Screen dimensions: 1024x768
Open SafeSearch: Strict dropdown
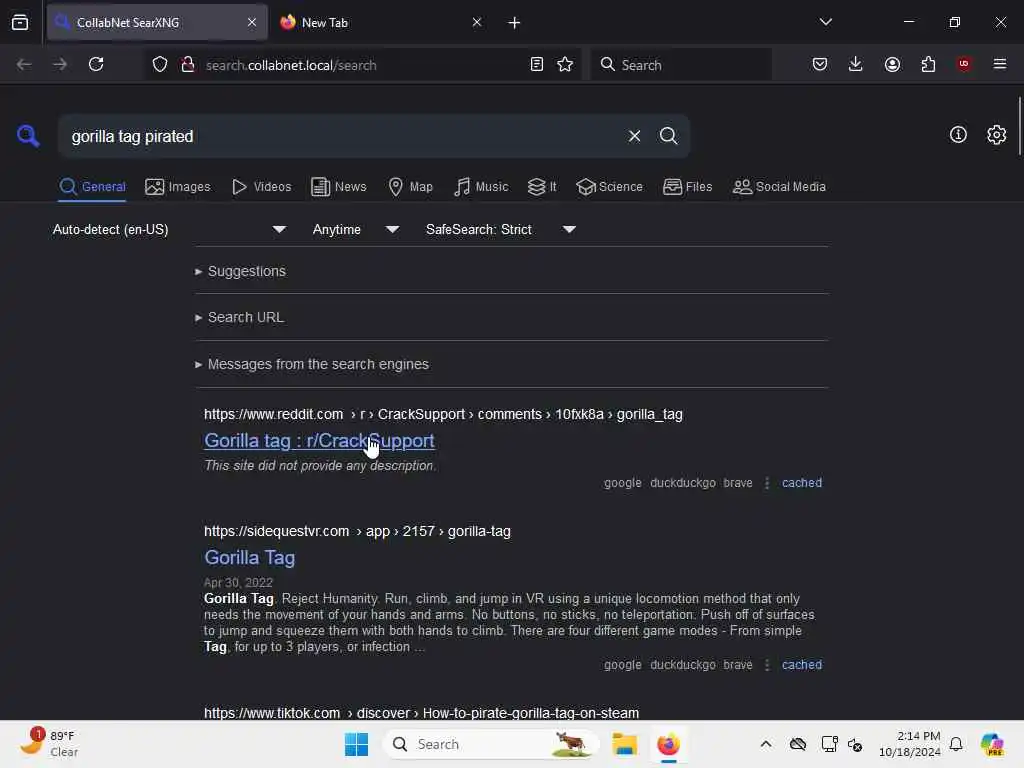click(500, 229)
